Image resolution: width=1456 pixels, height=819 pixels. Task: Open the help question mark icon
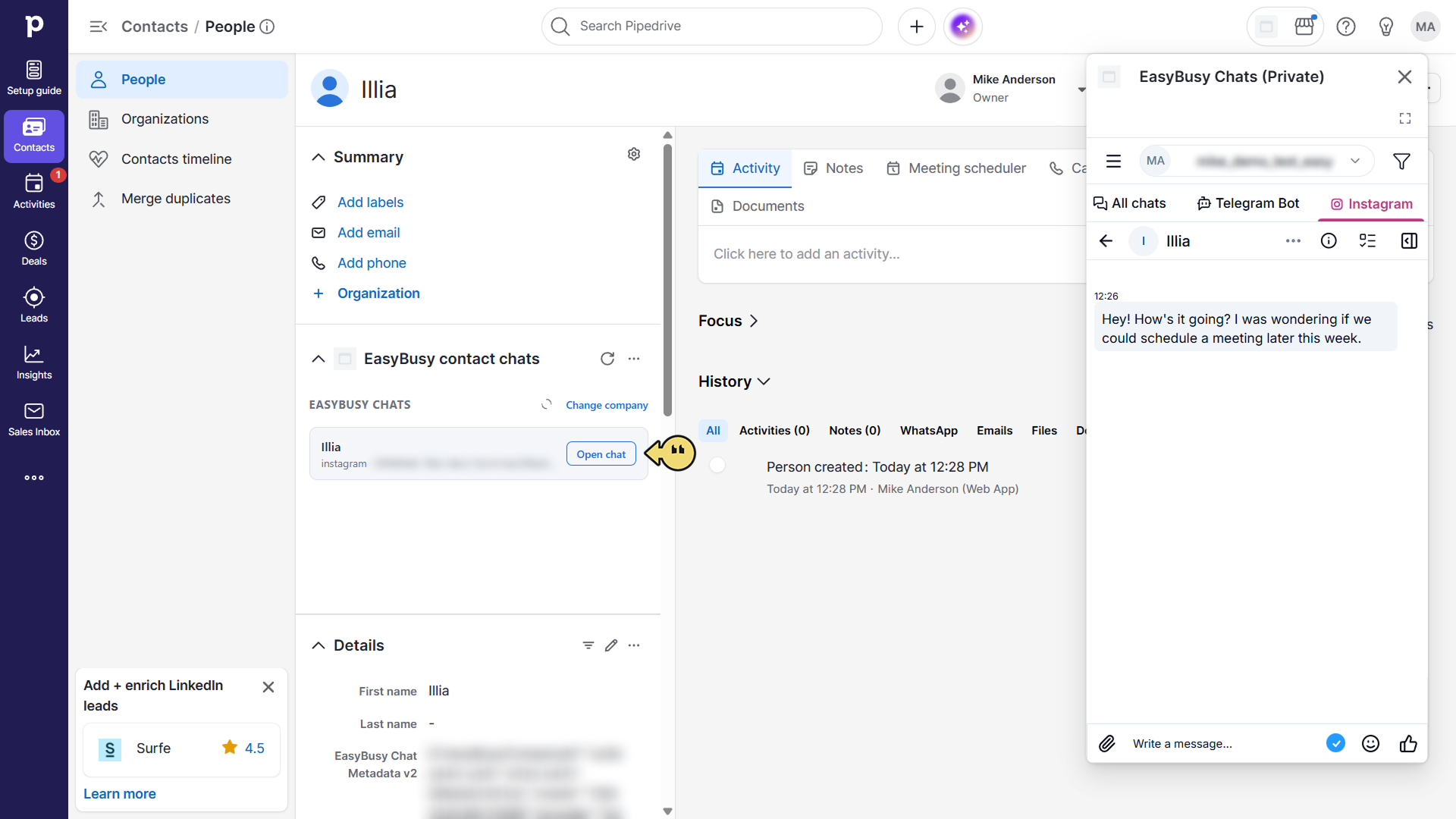pos(1346,27)
